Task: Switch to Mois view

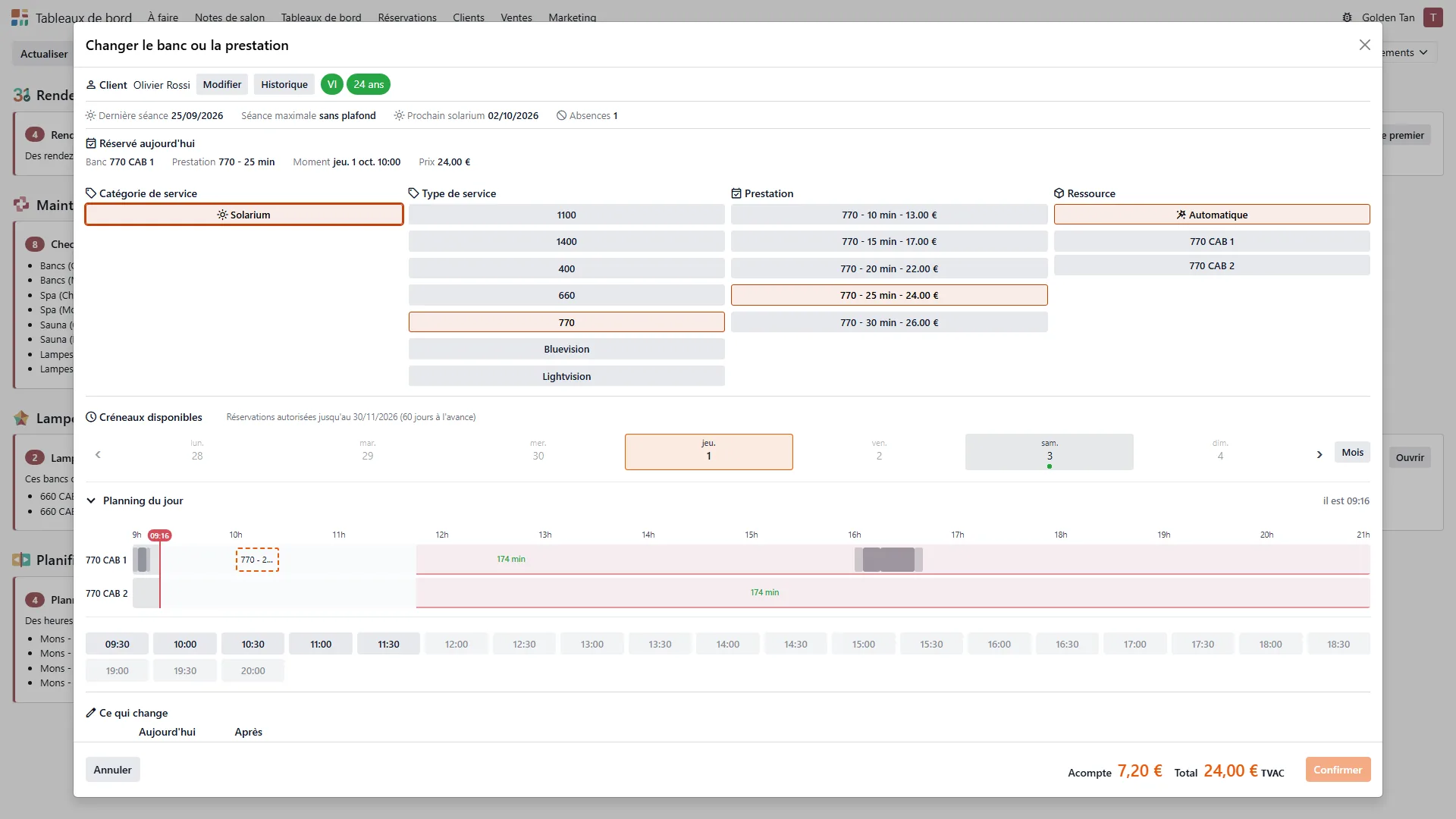Action: point(1352,453)
